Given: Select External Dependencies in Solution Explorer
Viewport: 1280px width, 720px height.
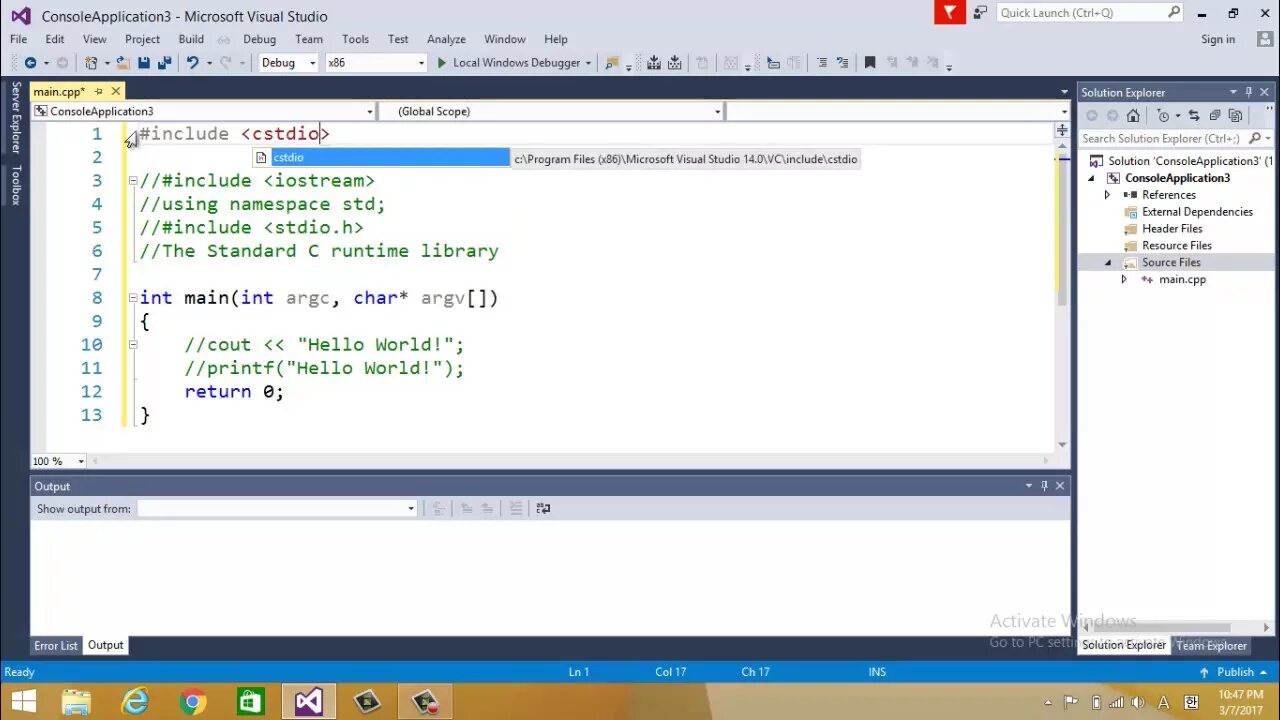Looking at the screenshot, I should point(1197,212).
